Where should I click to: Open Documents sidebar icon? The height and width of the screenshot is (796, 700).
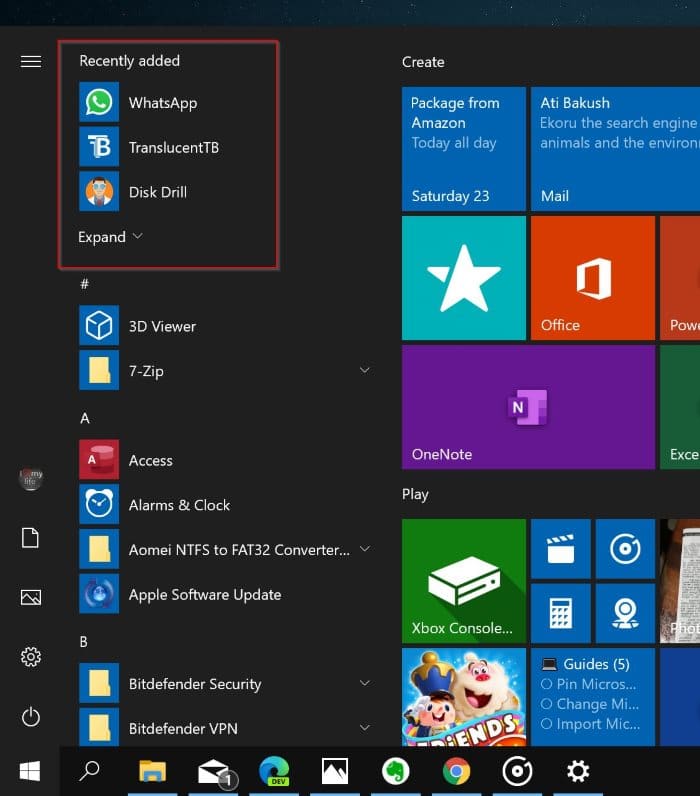(30, 538)
